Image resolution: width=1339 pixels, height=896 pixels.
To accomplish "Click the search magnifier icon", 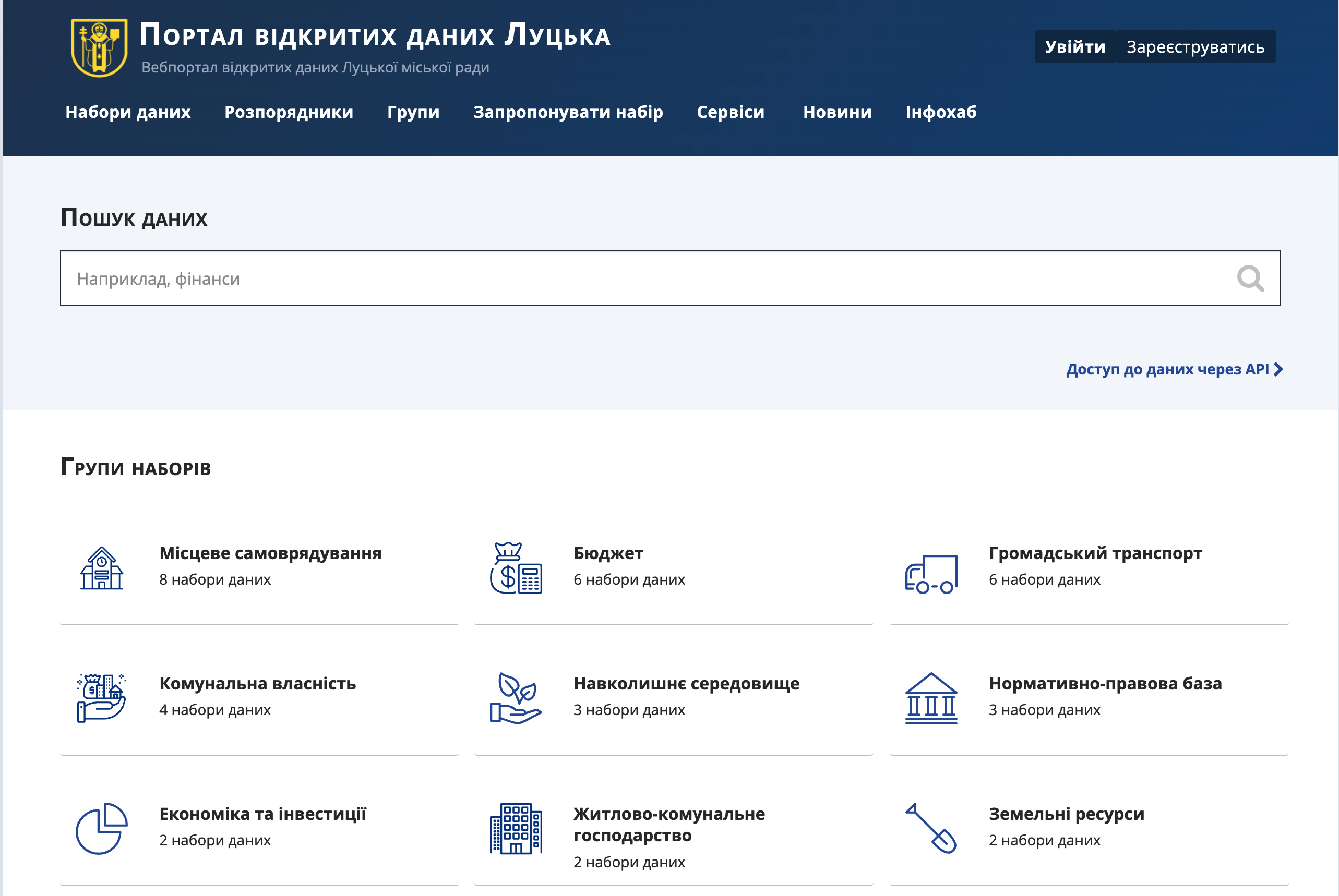I will tap(1250, 279).
